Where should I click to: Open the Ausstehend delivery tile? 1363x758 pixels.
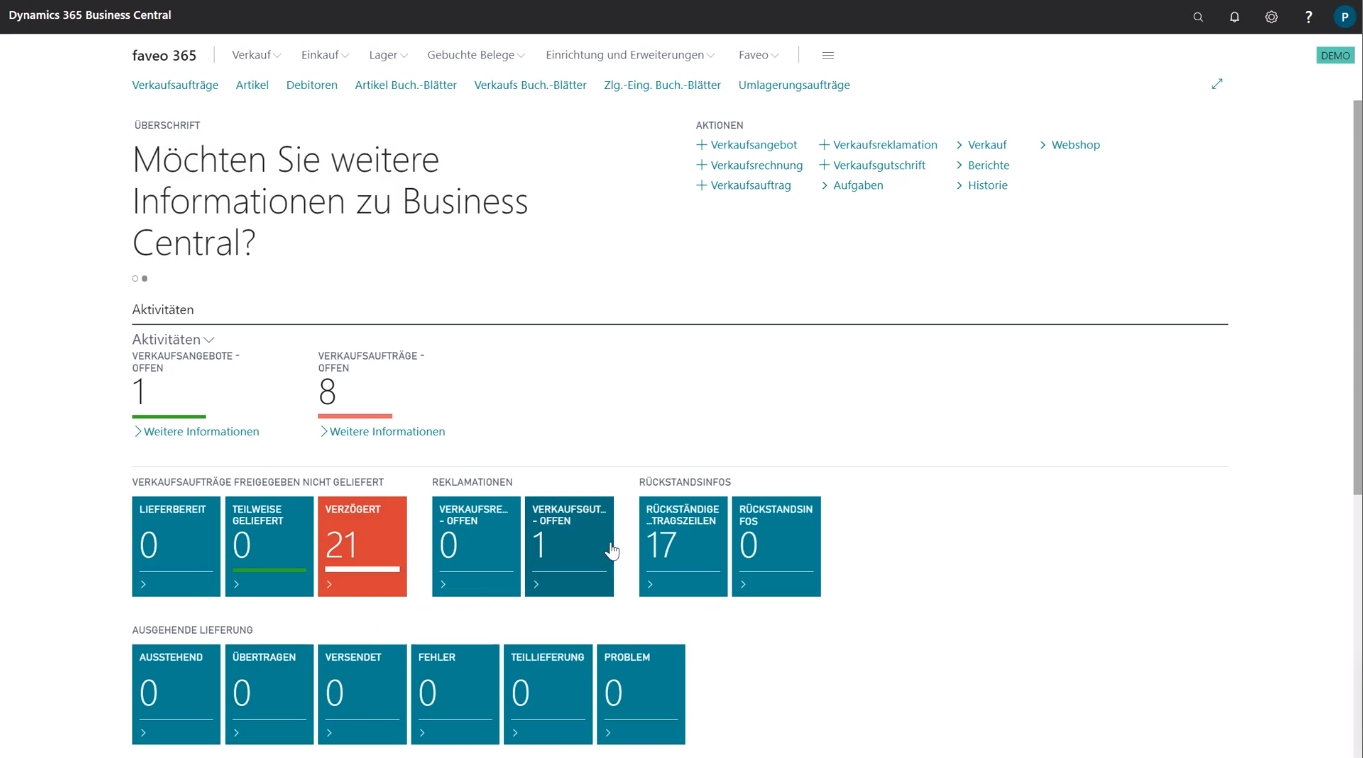click(x=176, y=695)
